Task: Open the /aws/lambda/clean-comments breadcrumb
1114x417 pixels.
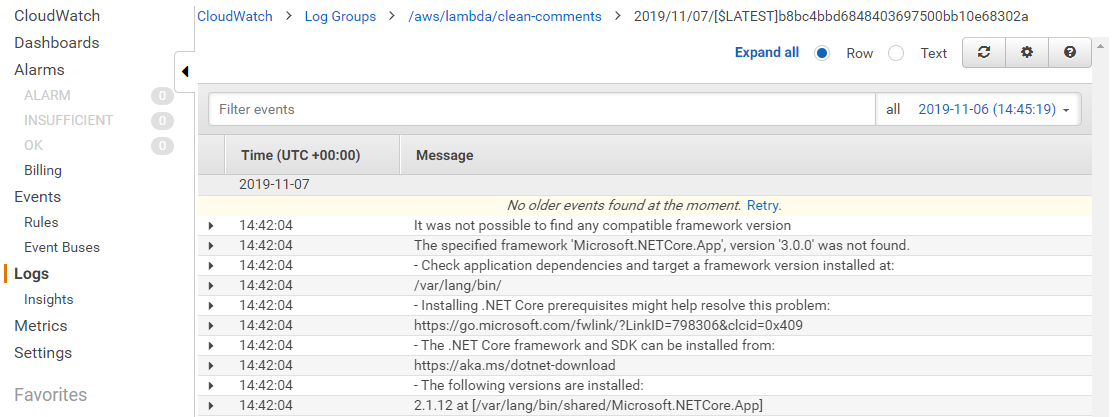Action: [x=504, y=16]
